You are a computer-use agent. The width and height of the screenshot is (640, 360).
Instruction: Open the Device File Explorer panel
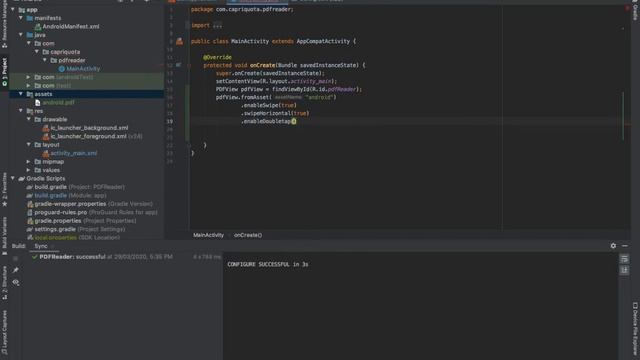(x=635, y=329)
